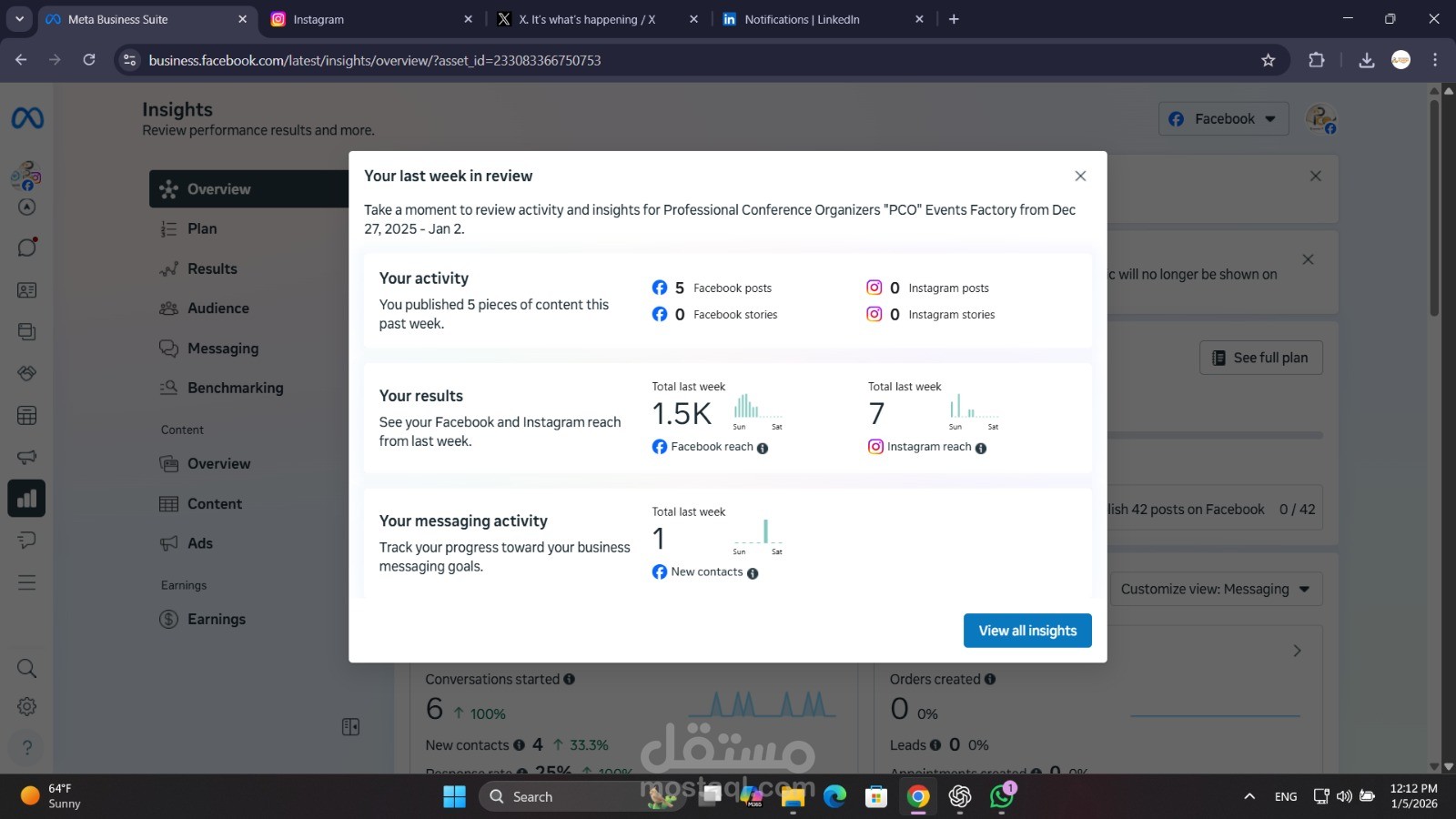
Task: Open a new browser tab
Action: (954, 19)
